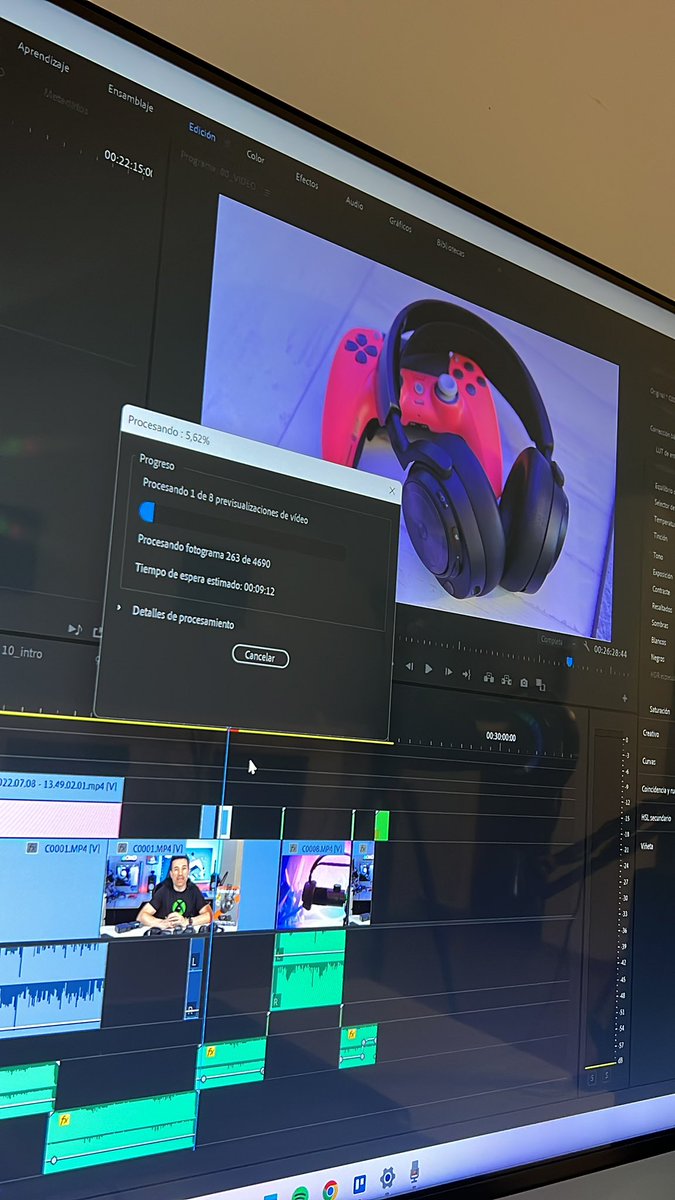This screenshot has height=1200, width=675.
Task: Click the Extract icon in Program monitor
Action: pos(506,680)
